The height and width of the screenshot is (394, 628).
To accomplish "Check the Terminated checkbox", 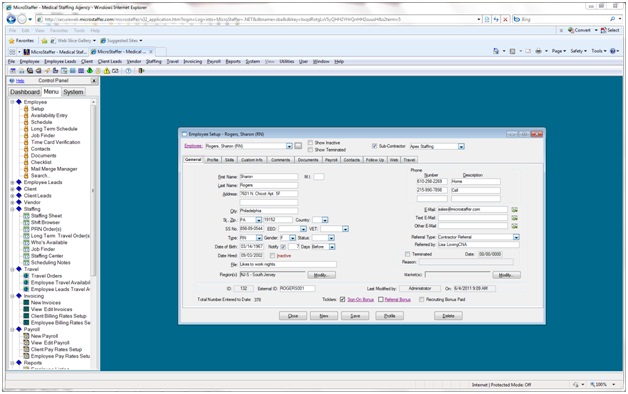I will pyautogui.click(x=407, y=254).
